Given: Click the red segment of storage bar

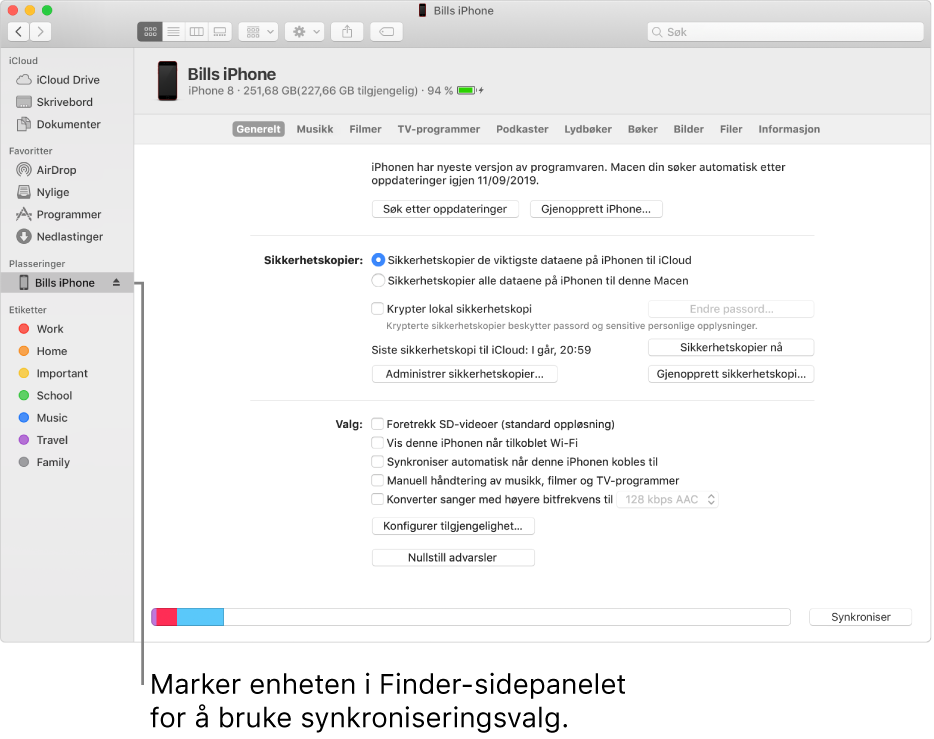Looking at the screenshot, I should (x=167, y=617).
